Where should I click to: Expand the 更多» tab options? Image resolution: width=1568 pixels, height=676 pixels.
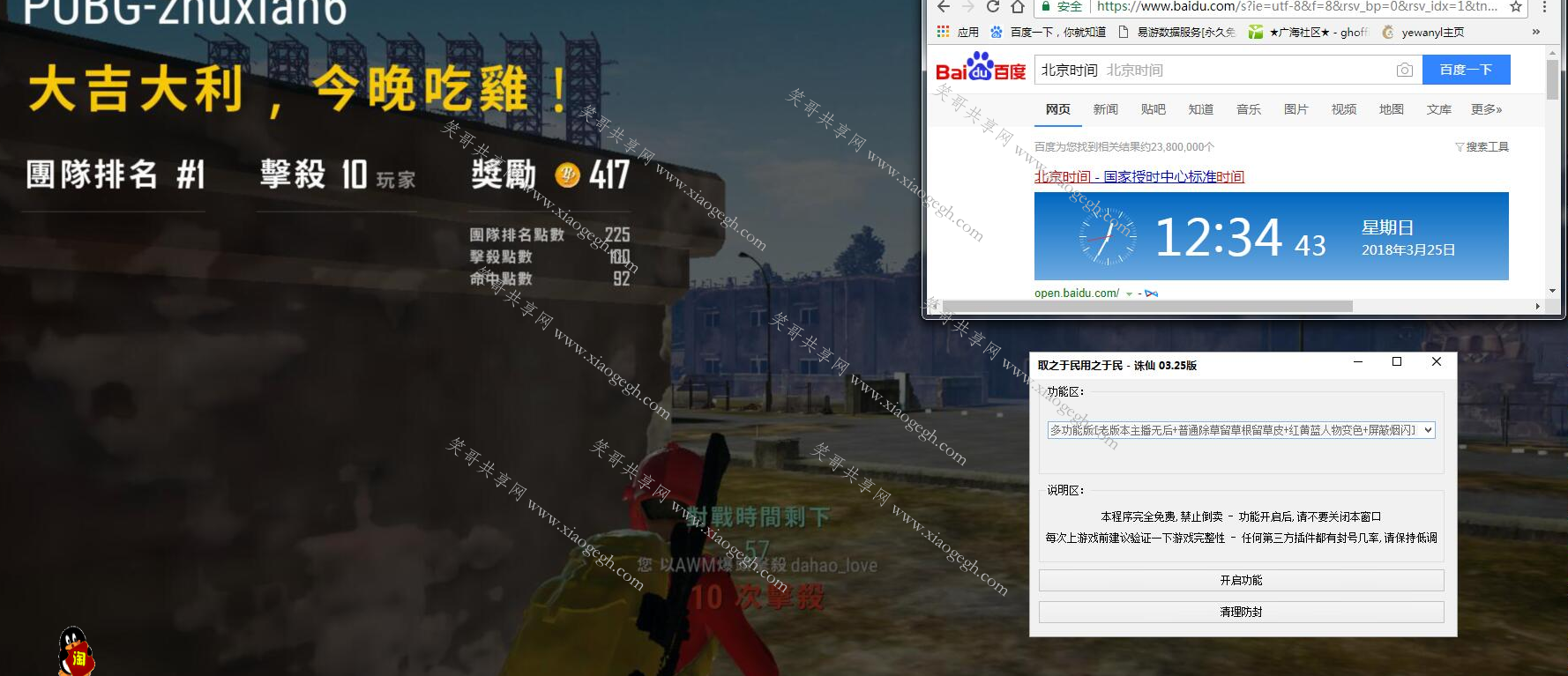[1487, 109]
